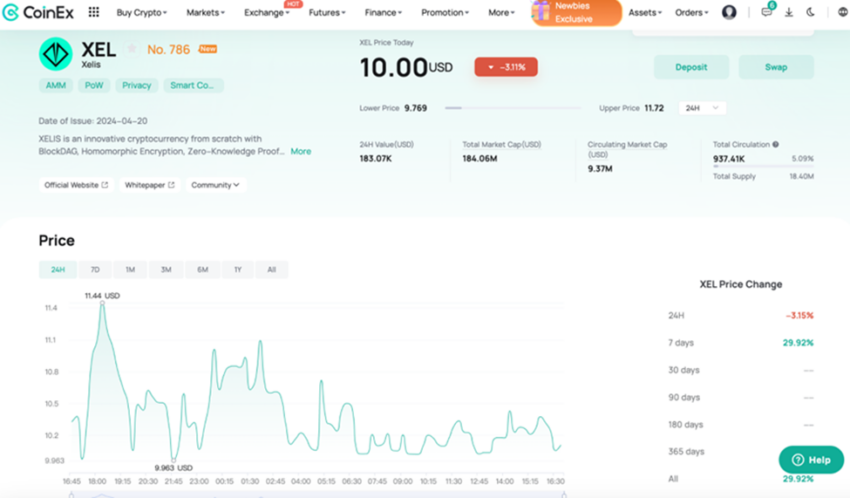Click the No. 786 rank label
Image resolution: width=850 pixels, height=498 pixels.
[x=169, y=49]
